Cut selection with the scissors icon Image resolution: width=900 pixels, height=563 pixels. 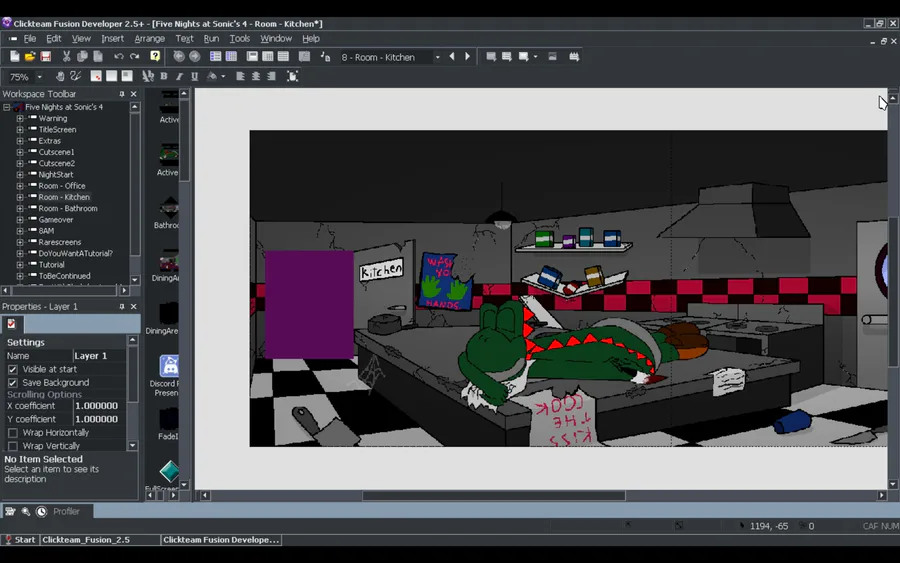point(67,56)
